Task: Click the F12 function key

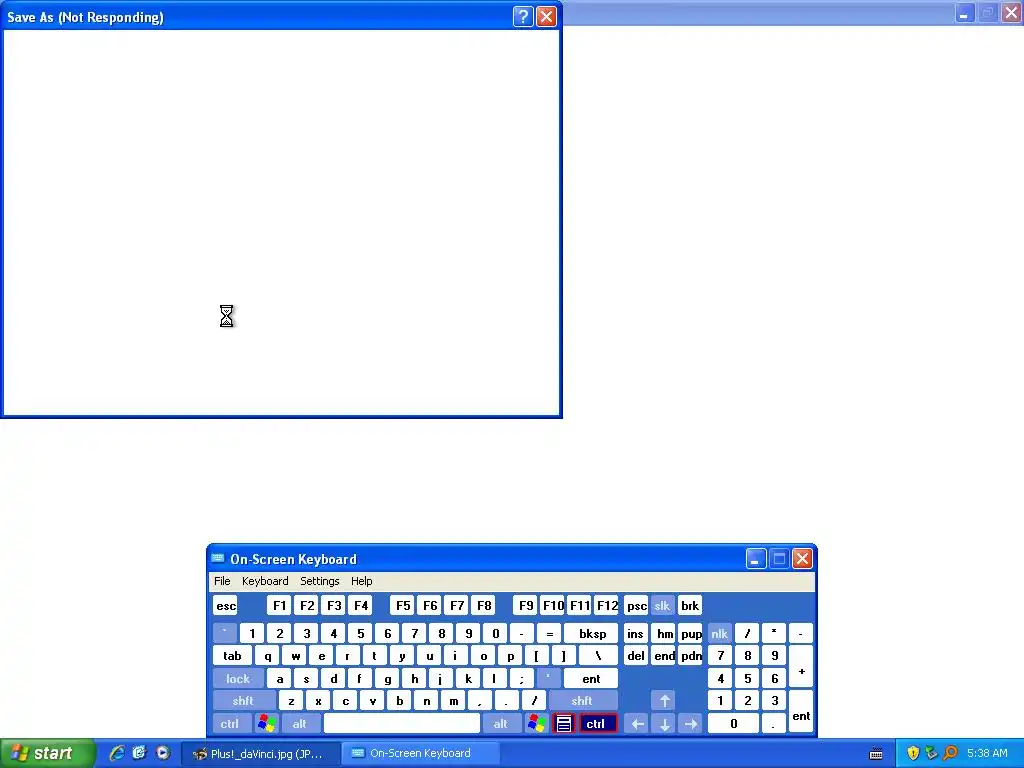Action: click(x=607, y=605)
